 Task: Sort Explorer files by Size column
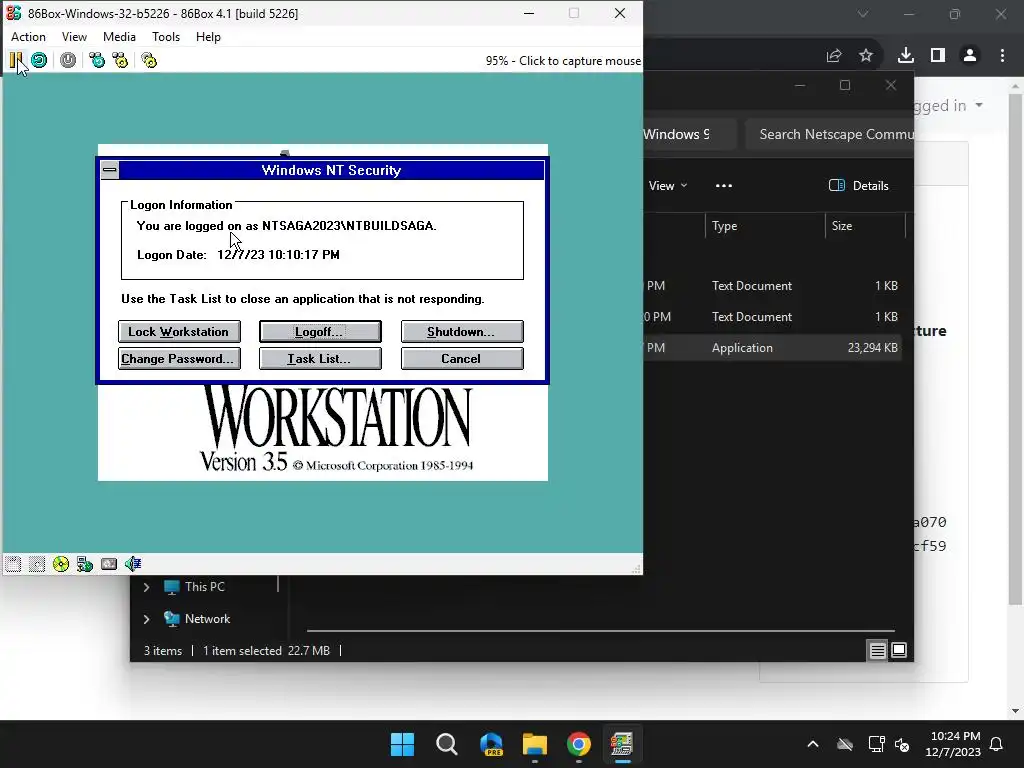pyautogui.click(x=865, y=226)
